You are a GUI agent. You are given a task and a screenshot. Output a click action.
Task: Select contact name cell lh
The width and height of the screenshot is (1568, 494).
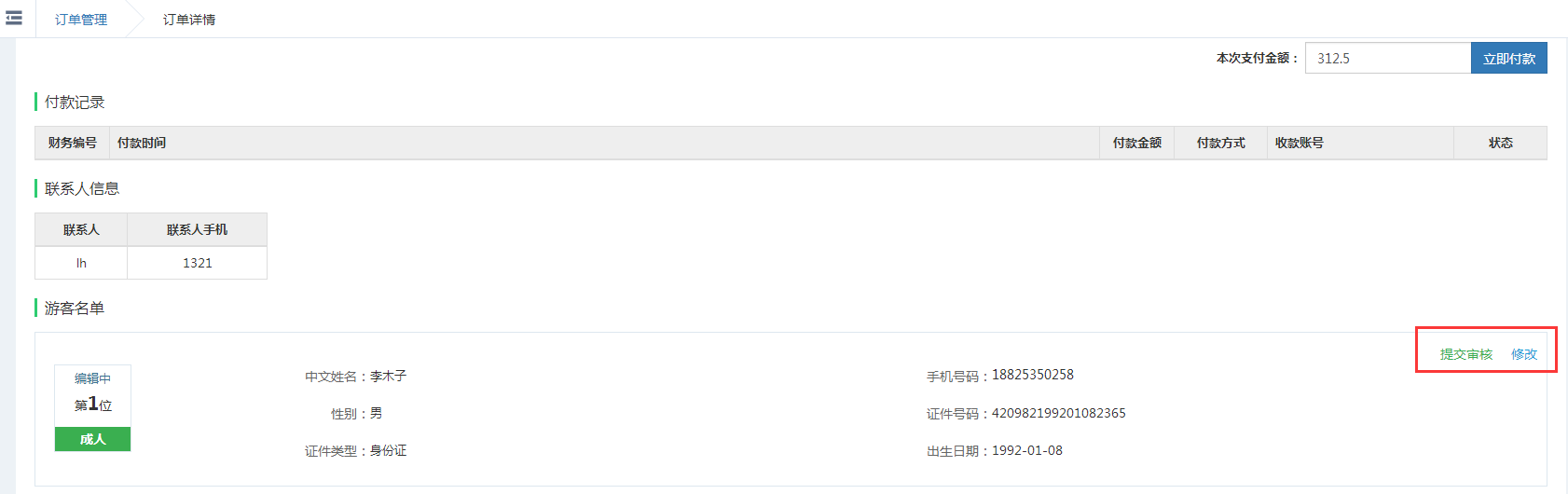81,263
